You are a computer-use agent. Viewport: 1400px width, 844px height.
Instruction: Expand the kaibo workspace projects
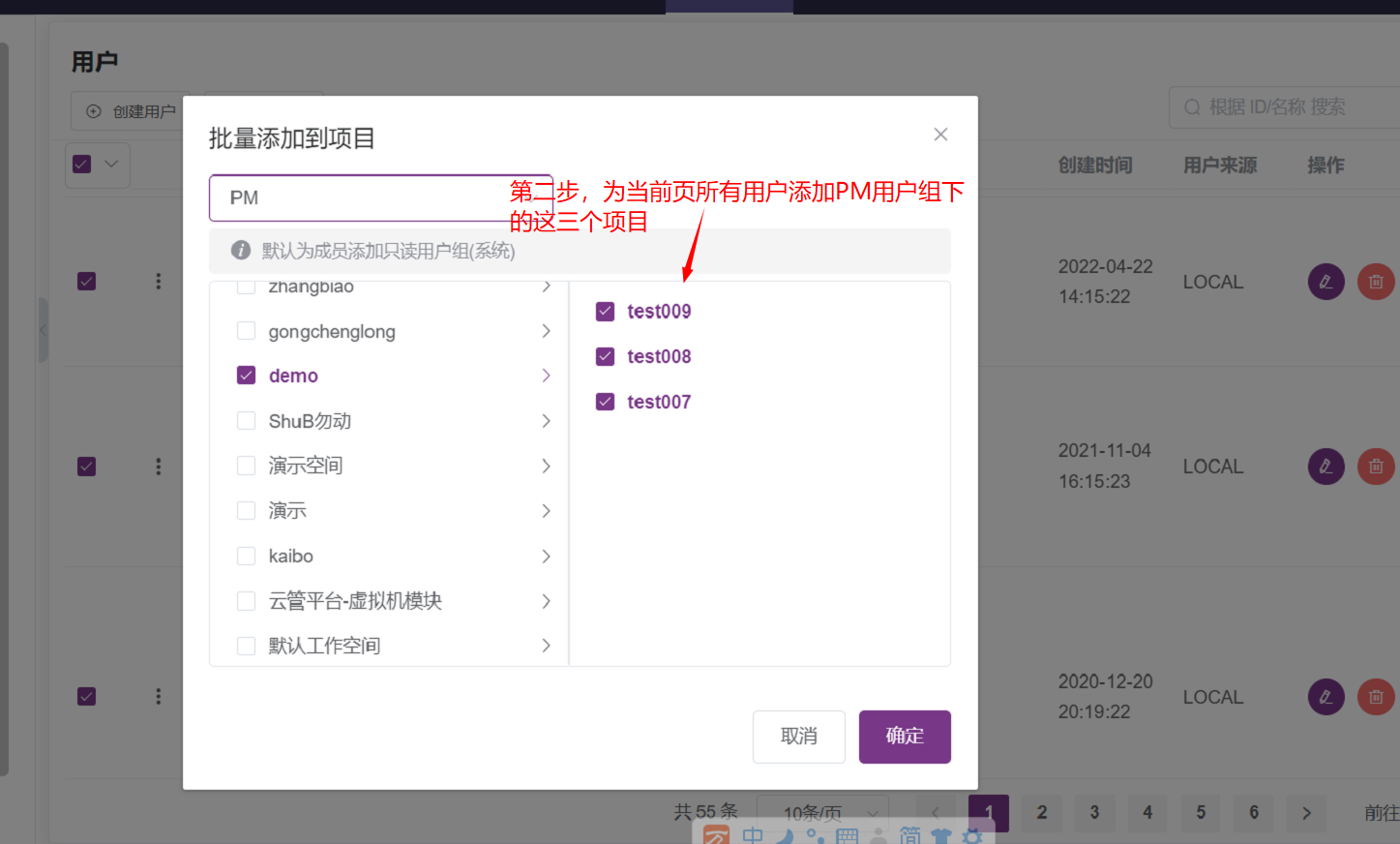click(x=547, y=557)
